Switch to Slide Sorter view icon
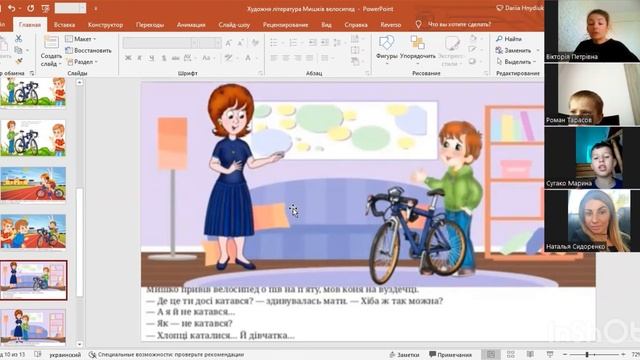640x360 pixels. coord(511,354)
